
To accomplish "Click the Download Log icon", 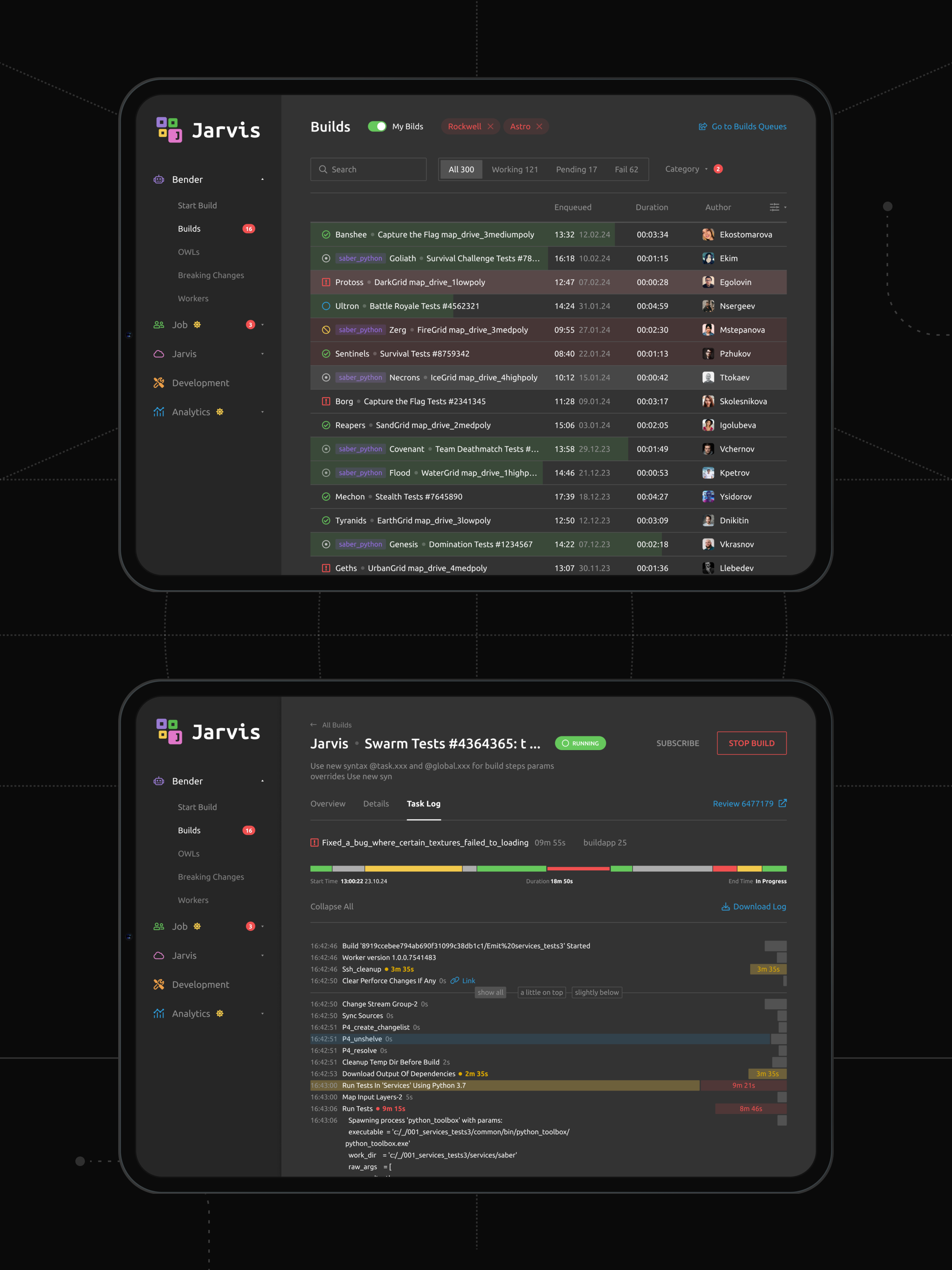I will pos(726,906).
